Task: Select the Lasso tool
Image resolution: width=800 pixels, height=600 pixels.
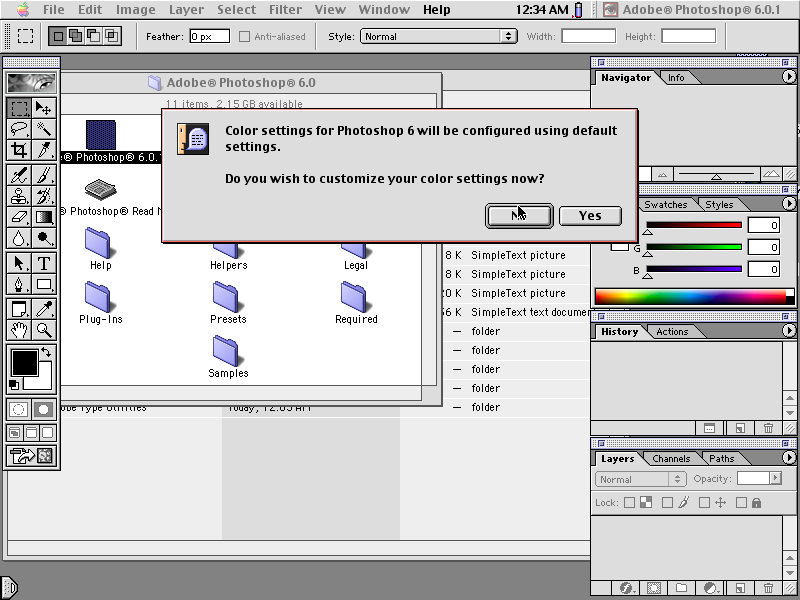Action: point(19,129)
